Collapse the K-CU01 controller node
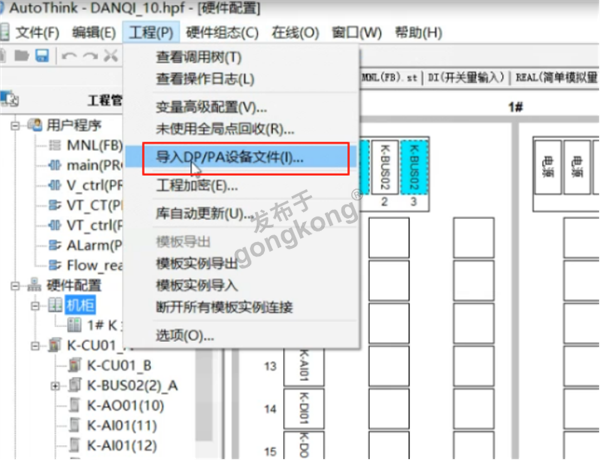Viewport: 600px width, 460px height. (35, 346)
